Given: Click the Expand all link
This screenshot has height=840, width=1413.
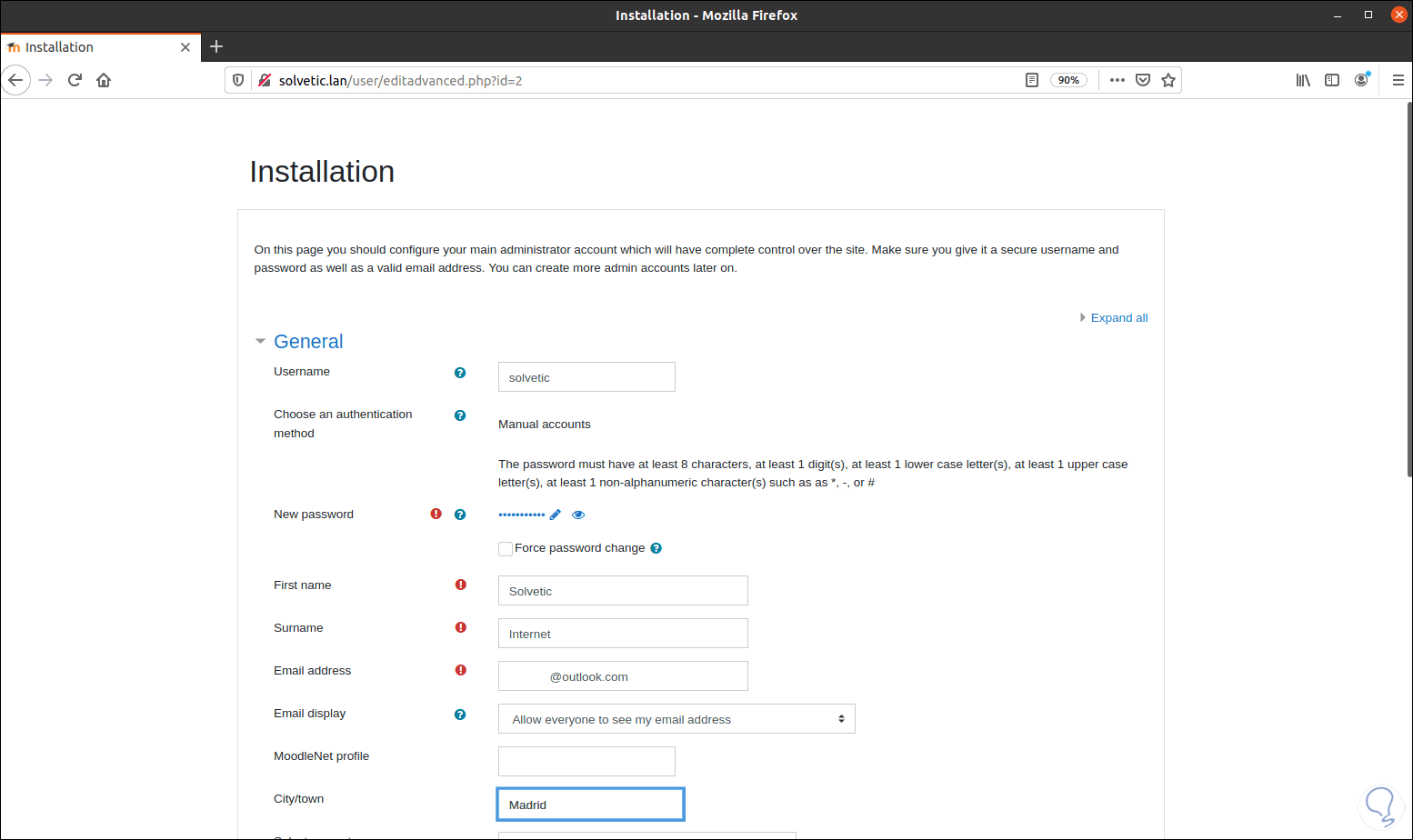Looking at the screenshot, I should [x=1118, y=318].
